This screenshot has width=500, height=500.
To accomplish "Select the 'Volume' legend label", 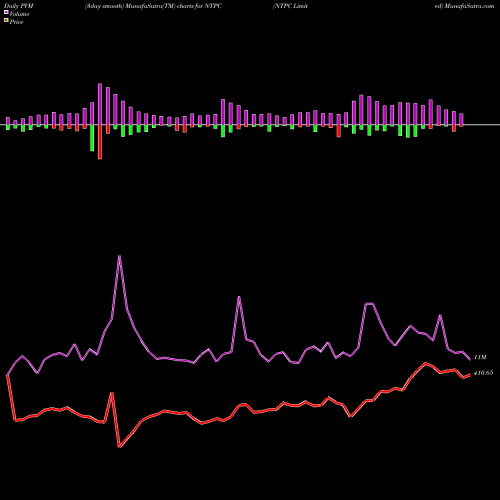I will [19, 14].
